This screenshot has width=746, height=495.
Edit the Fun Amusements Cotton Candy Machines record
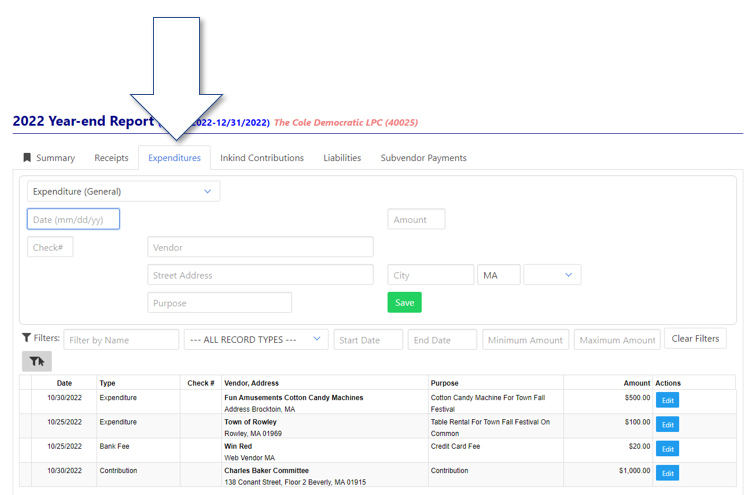[667, 400]
